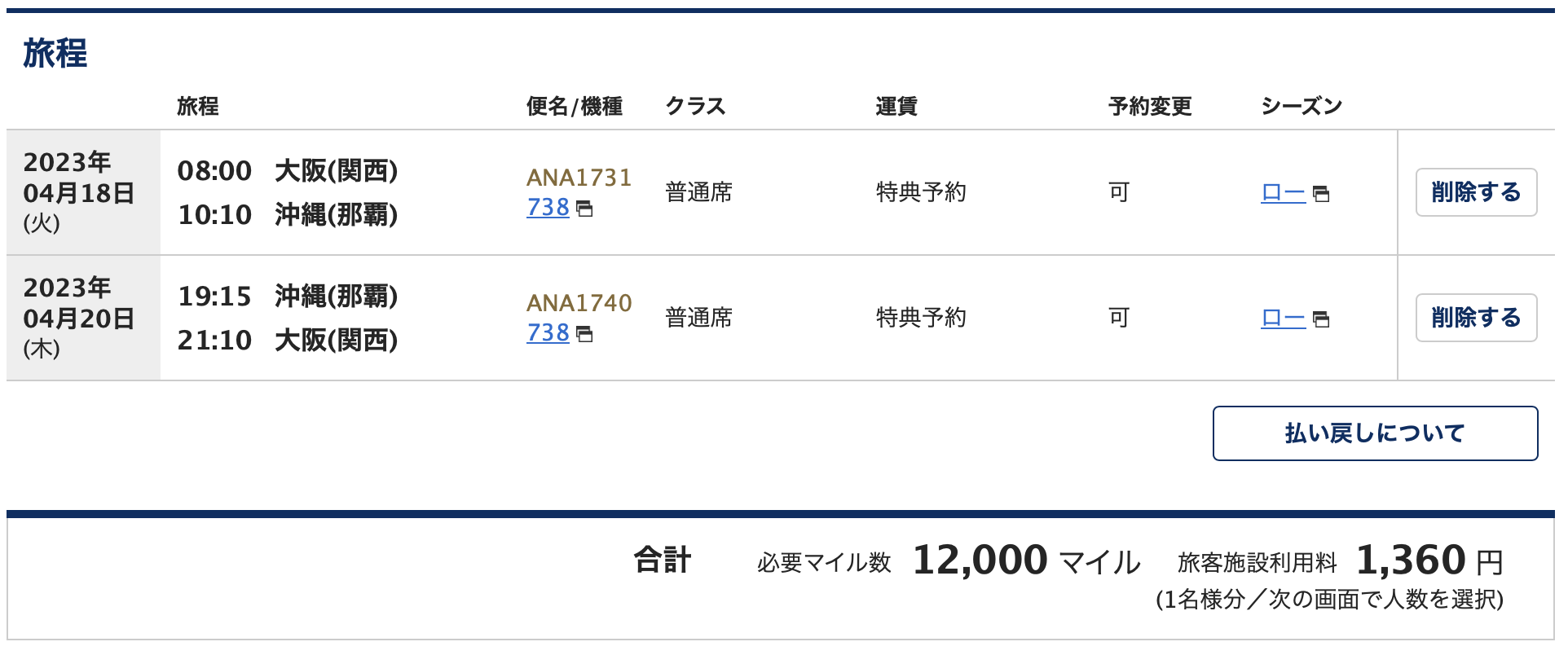The image size is (1568, 655).
Task: Click the 運賃 column header
Action: tap(893, 105)
